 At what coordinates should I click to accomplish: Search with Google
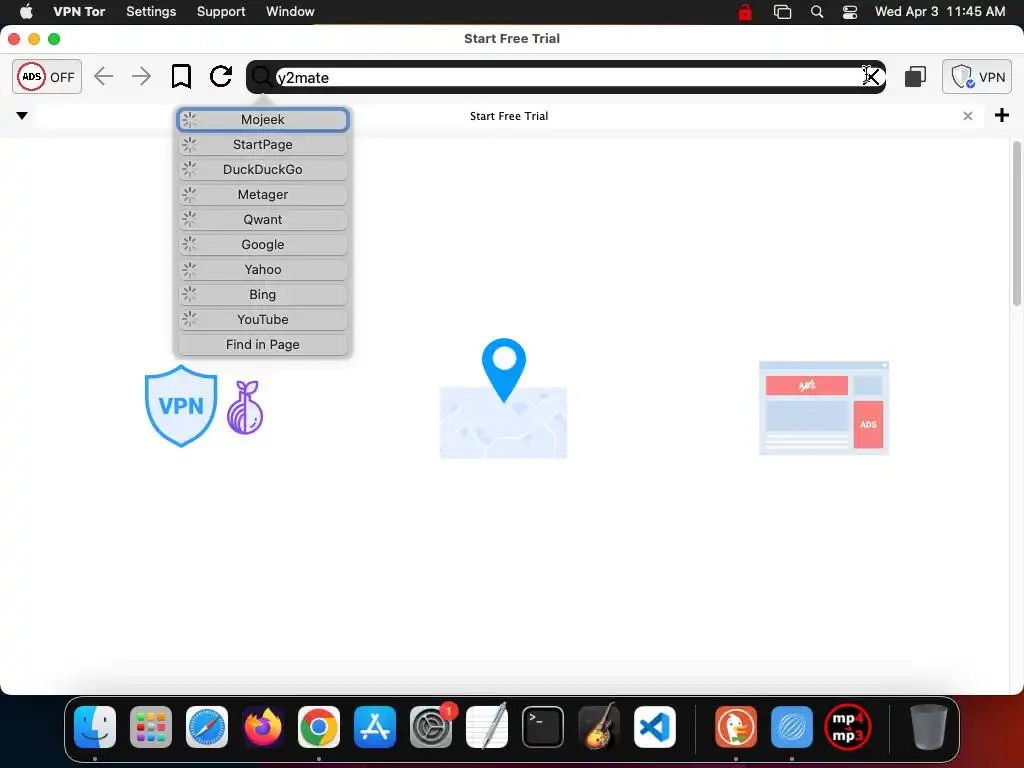[x=263, y=244]
